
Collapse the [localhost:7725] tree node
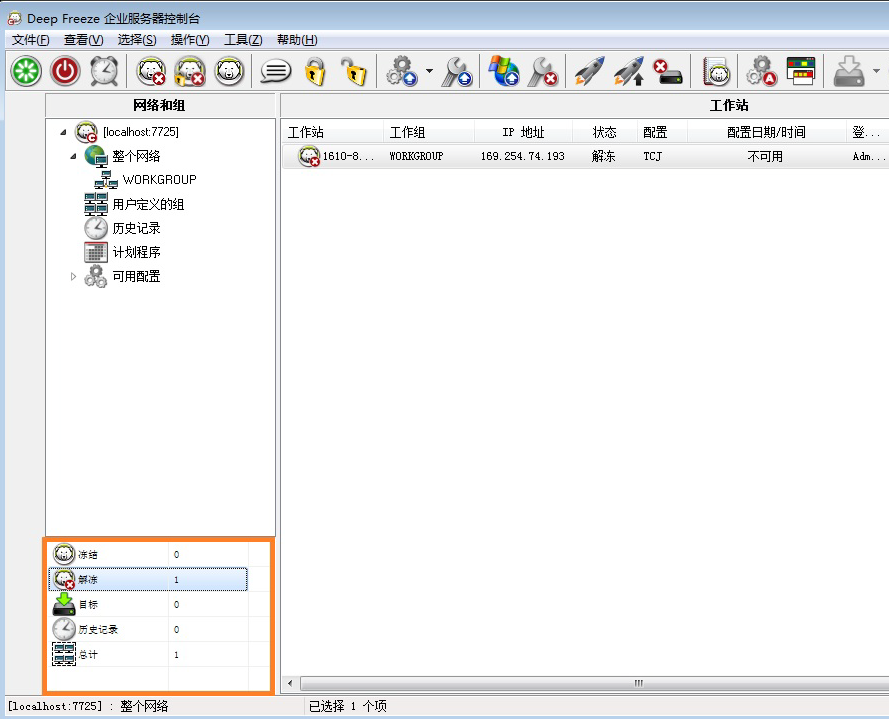pos(63,132)
